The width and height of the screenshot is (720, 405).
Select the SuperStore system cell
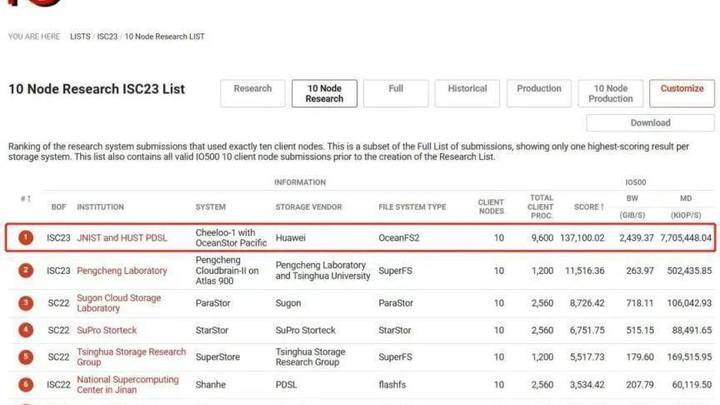(218, 357)
